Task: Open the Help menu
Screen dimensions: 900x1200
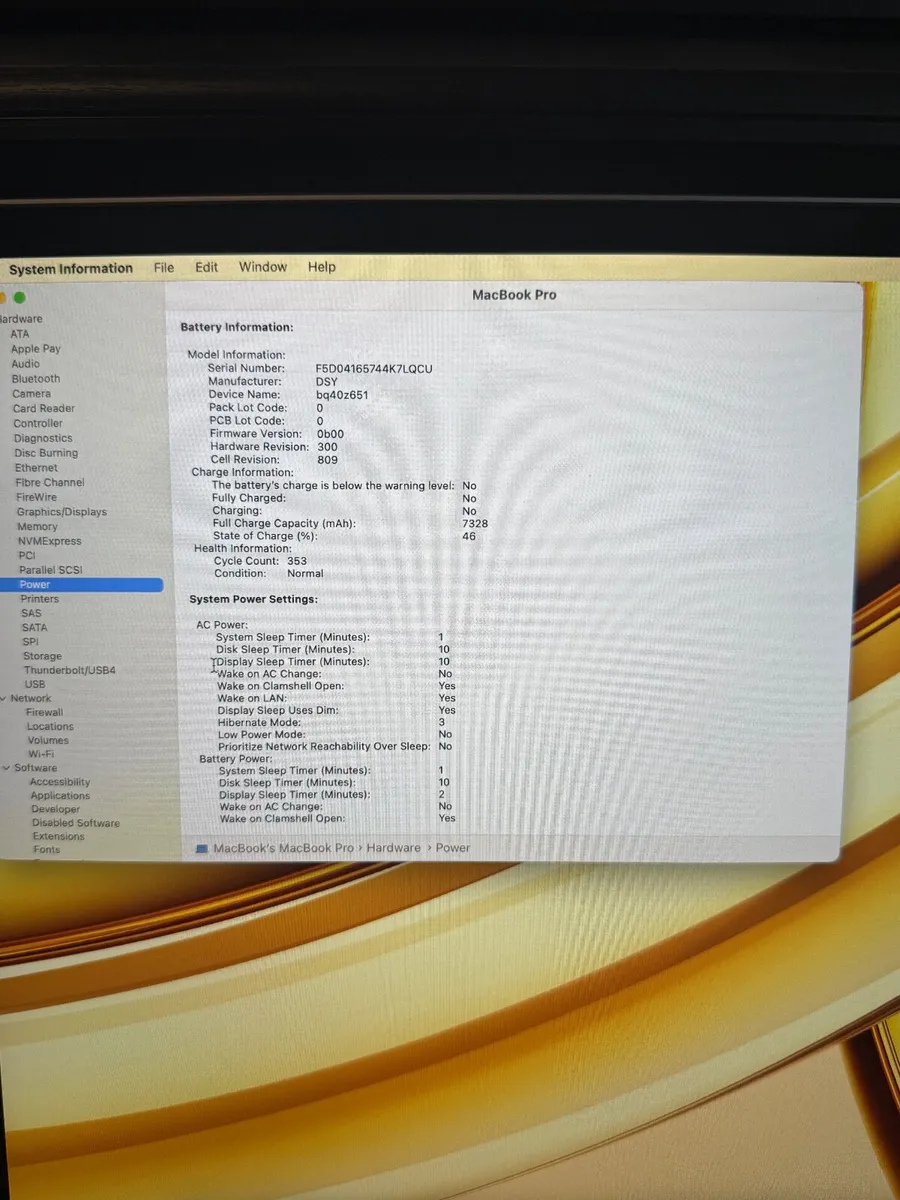Action: pyautogui.click(x=321, y=267)
